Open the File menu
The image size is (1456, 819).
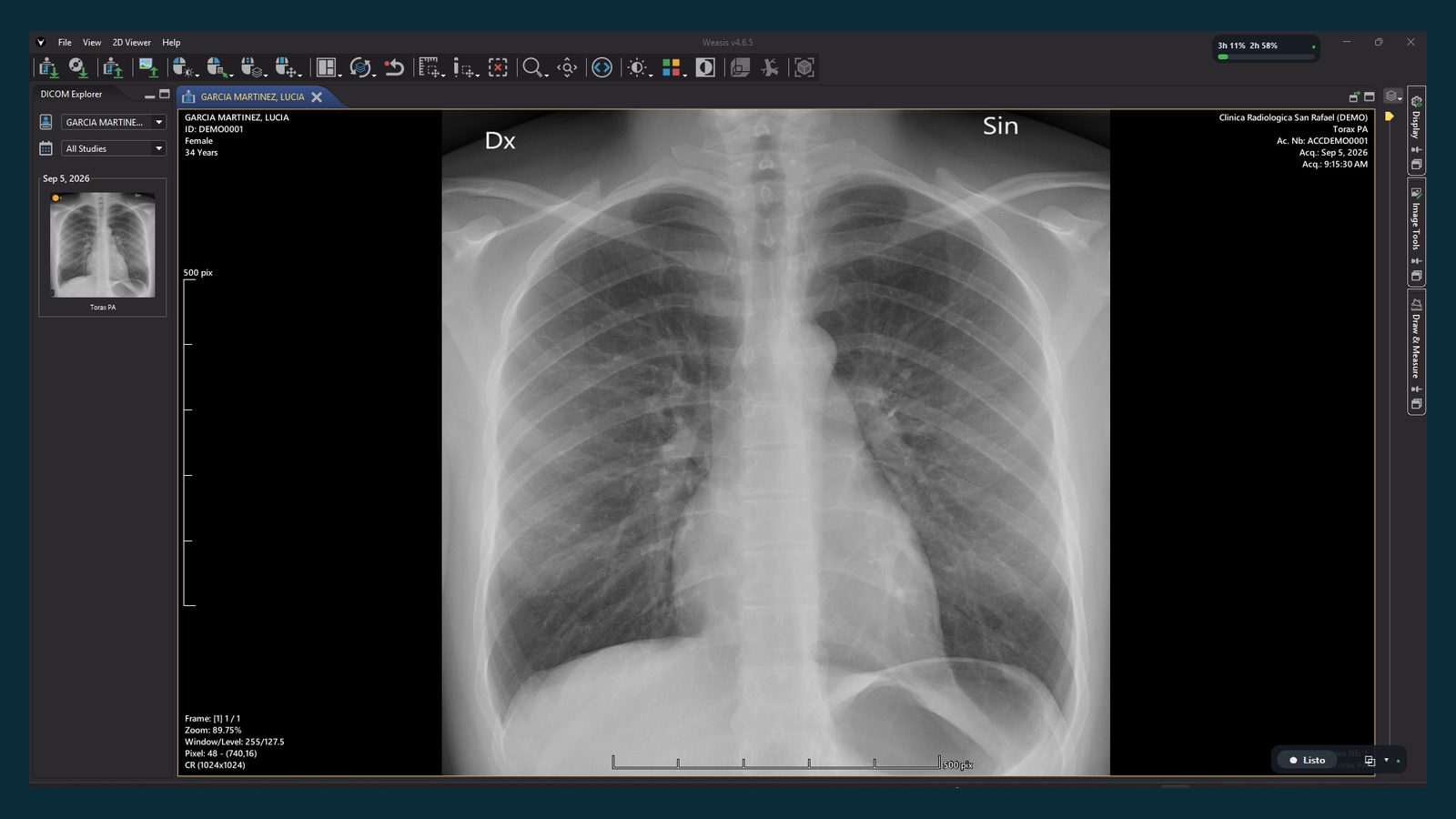coord(65,43)
